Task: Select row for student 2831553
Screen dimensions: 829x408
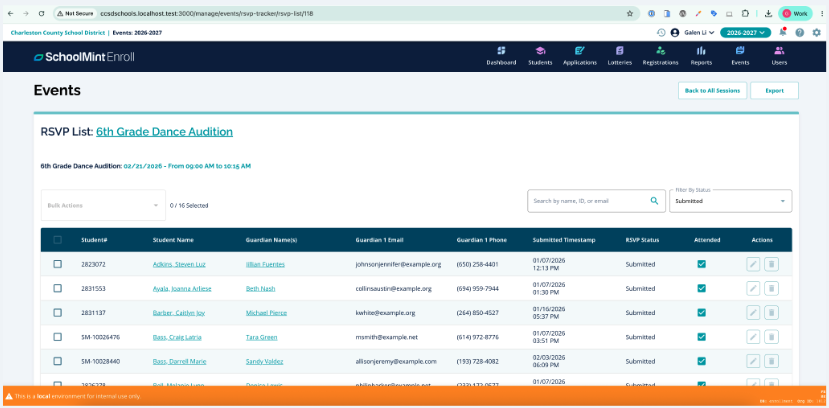Action: 58,289
